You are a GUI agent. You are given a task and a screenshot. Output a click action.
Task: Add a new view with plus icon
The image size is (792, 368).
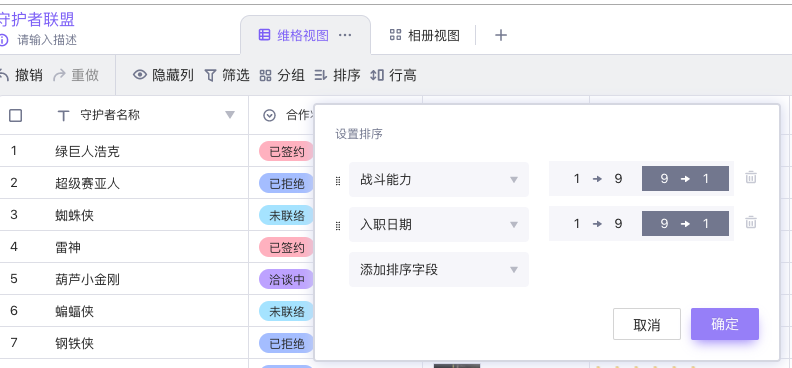click(x=501, y=35)
